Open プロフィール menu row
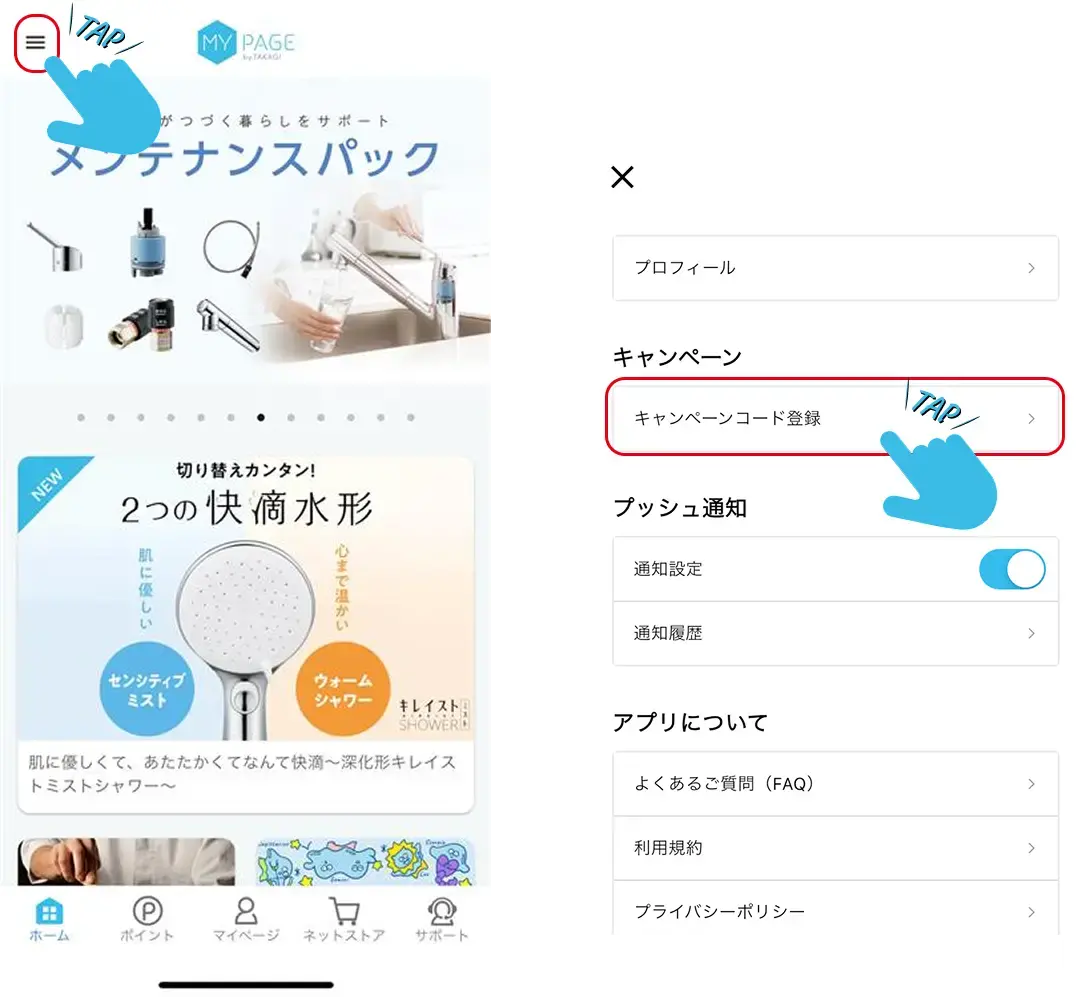Viewport: 1082px width, 997px height. click(x=835, y=268)
